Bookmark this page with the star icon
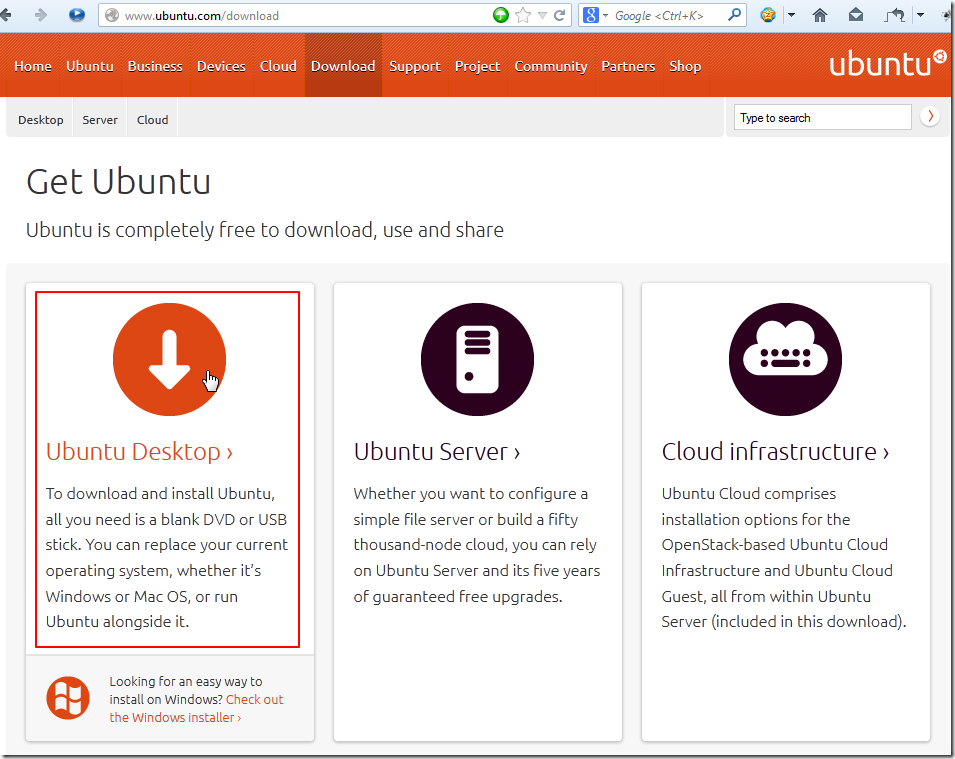 pos(523,15)
